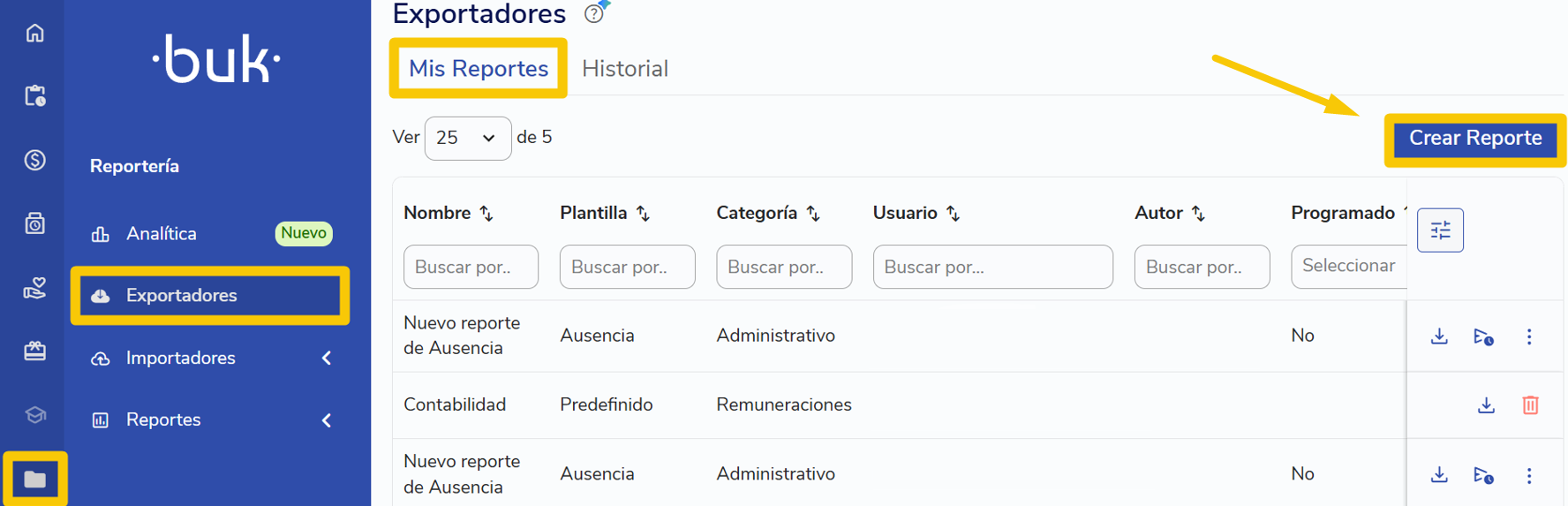Select the Mis Reportes tab
Image resolution: width=1568 pixels, height=506 pixels.
479,69
